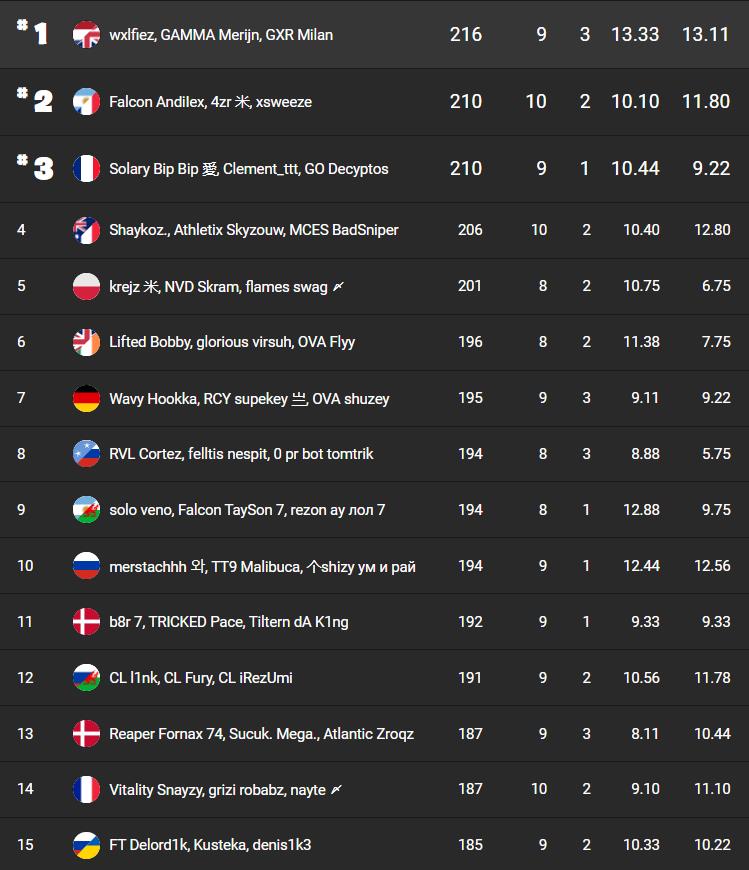Click the flag icon for wxlfiez's team

[86, 35]
